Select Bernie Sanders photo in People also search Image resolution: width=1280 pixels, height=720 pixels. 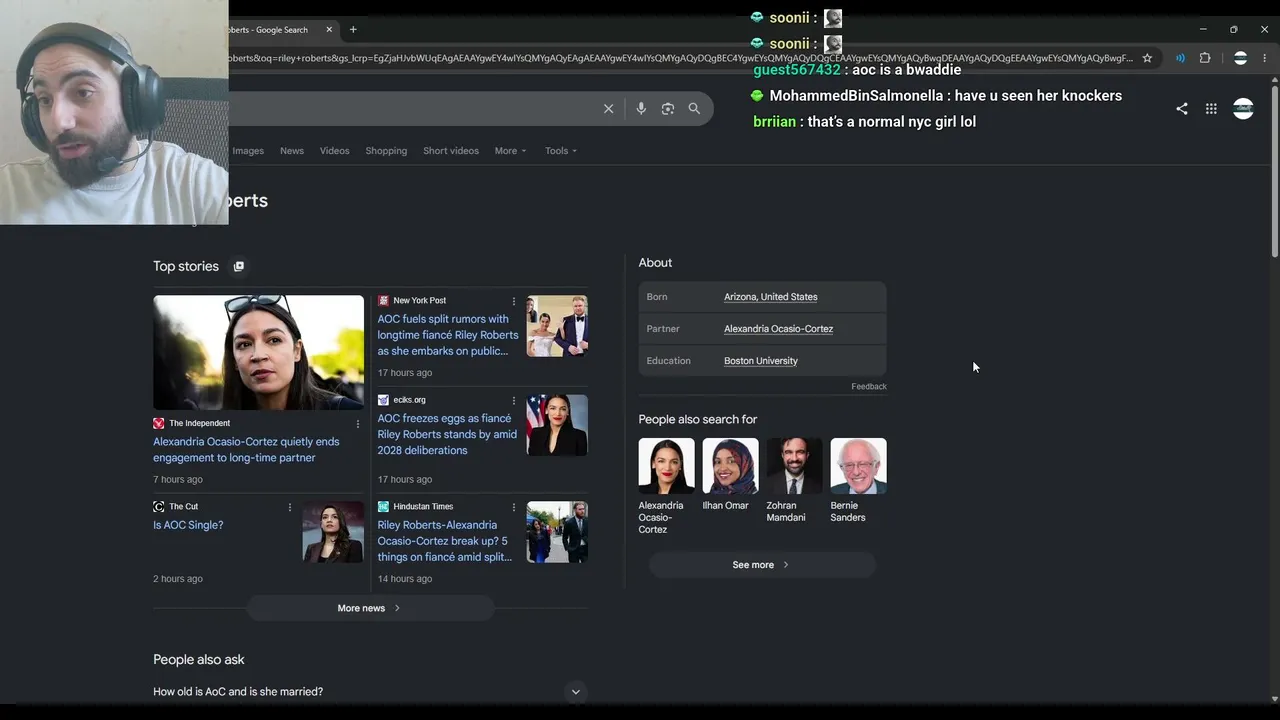coord(859,466)
